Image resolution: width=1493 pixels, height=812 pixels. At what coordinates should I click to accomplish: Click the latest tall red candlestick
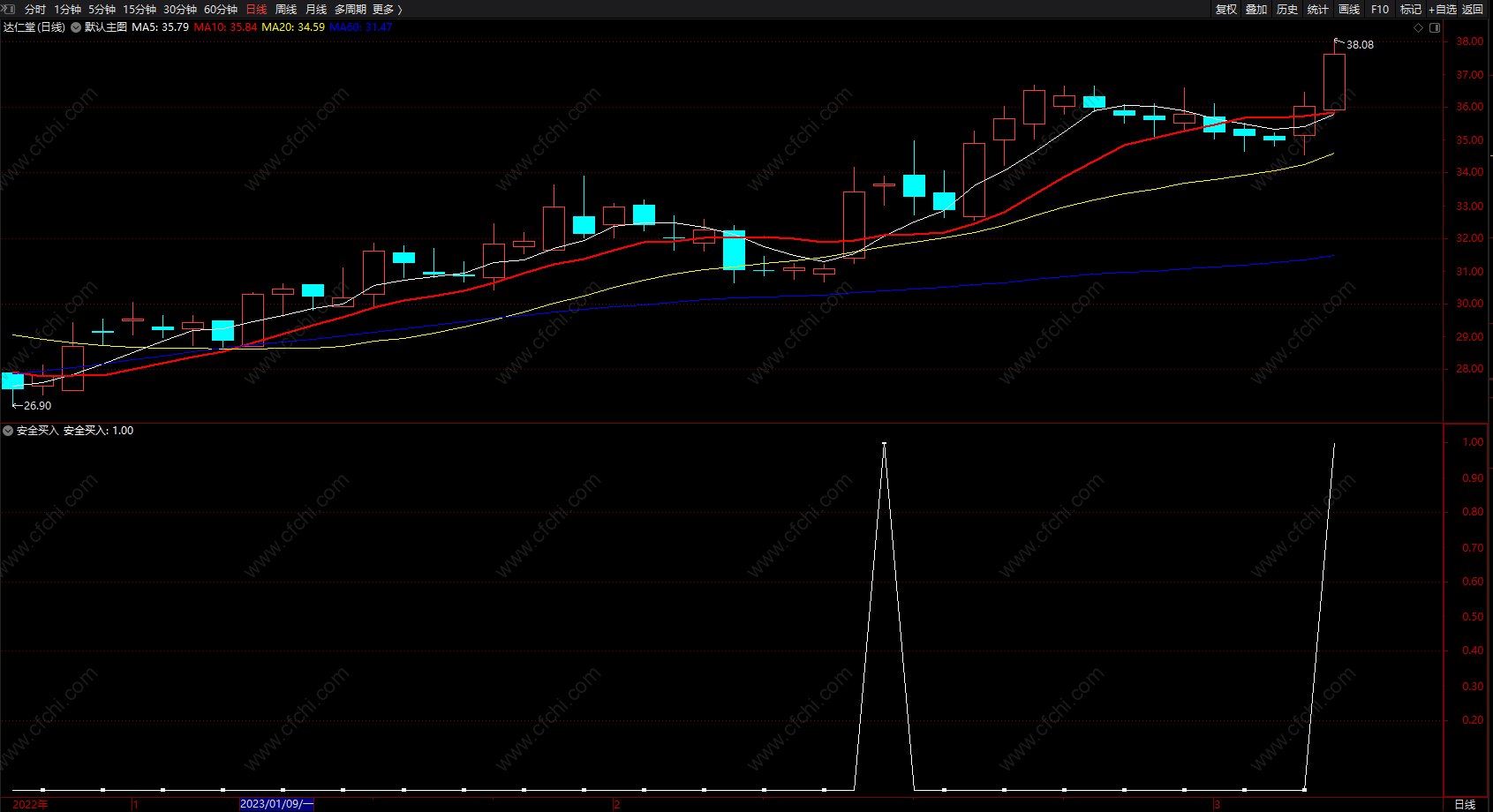pyautogui.click(x=1334, y=82)
